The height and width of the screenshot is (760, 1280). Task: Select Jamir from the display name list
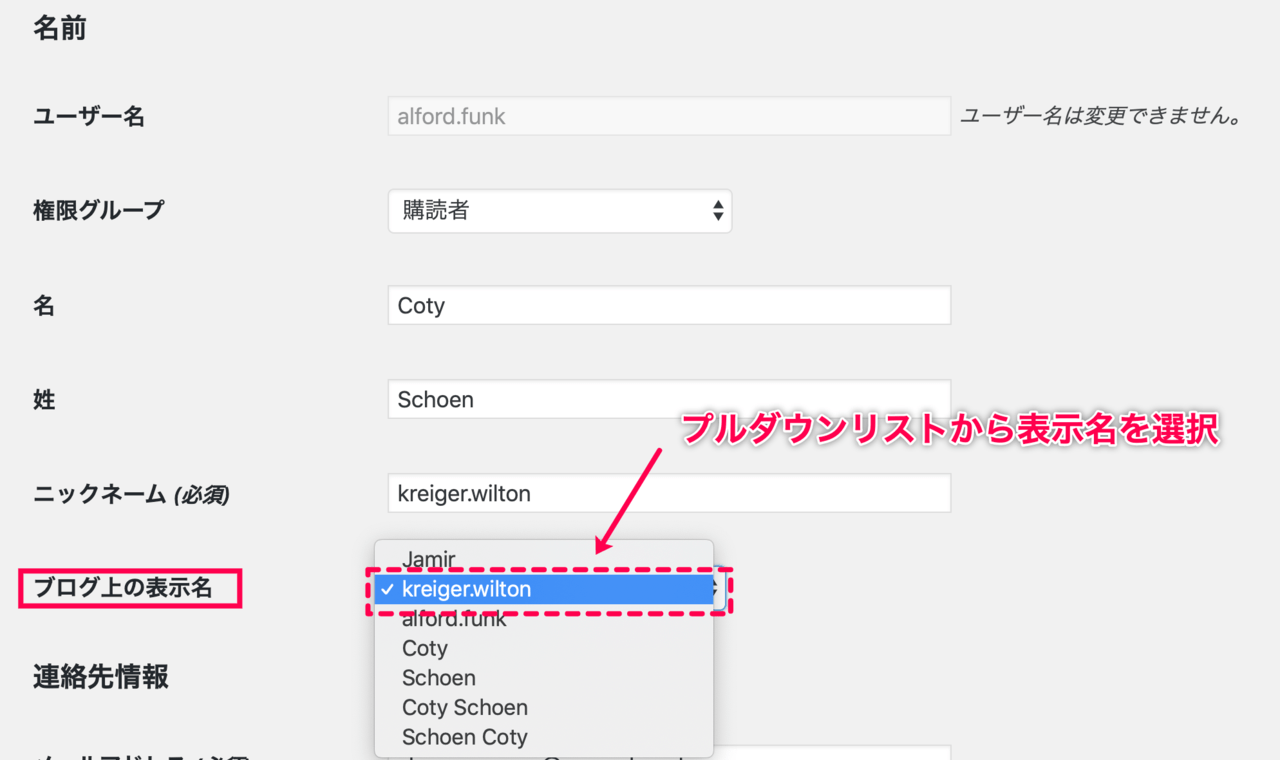[x=544, y=559]
